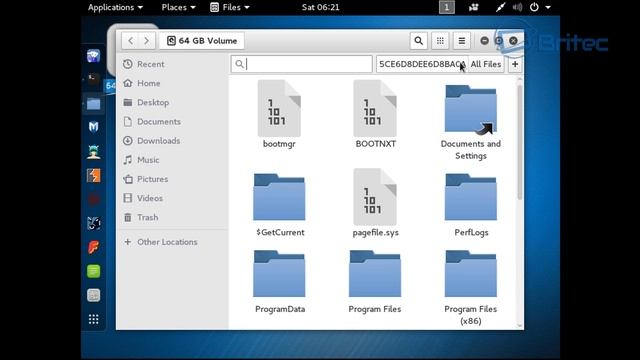Click inside the file search field
The image size is (640, 360).
(302, 64)
